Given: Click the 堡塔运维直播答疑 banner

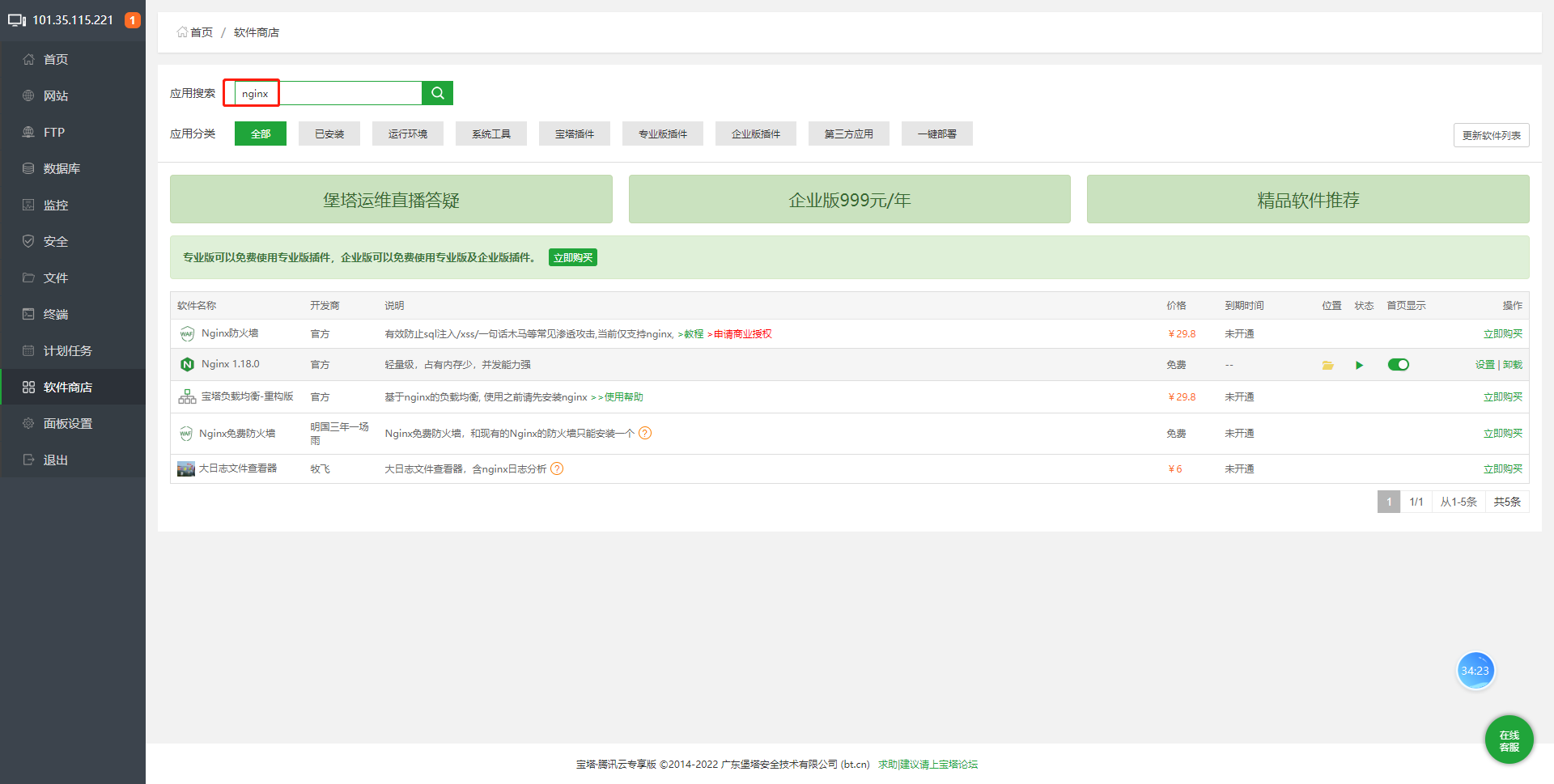Looking at the screenshot, I should [391, 199].
